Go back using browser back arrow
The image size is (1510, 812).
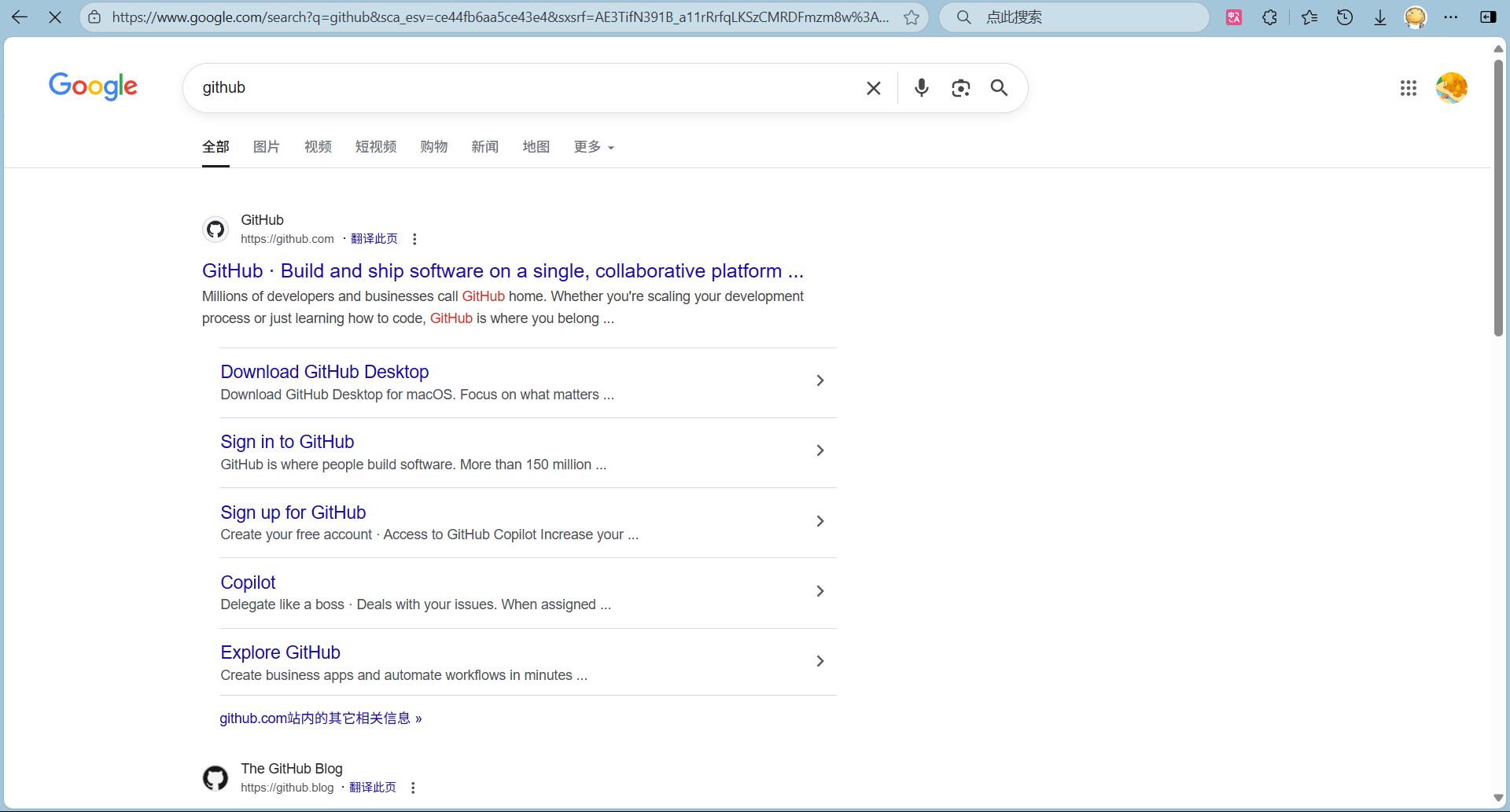pyautogui.click(x=20, y=17)
